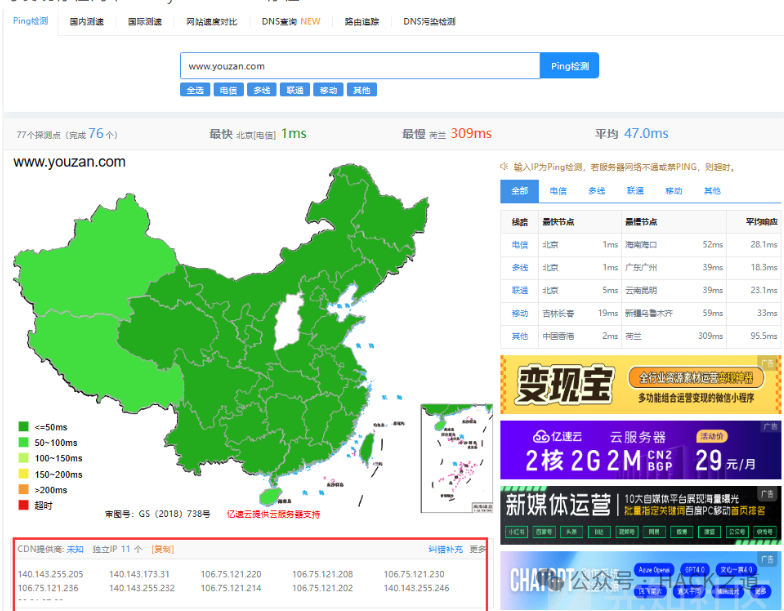Click the IP 140.143.255.205

click(50, 574)
